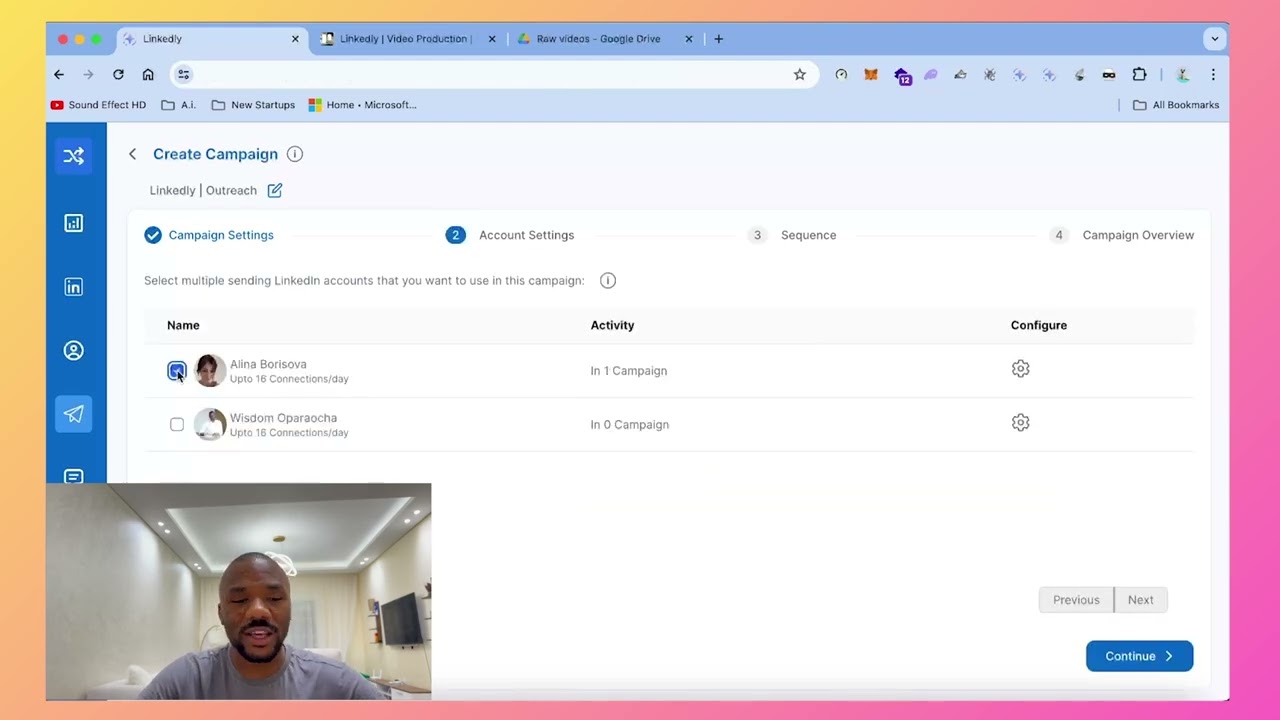The image size is (1280, 720).
Task: Open the incognito mask extension icon
Action: tap(1109, 75)
